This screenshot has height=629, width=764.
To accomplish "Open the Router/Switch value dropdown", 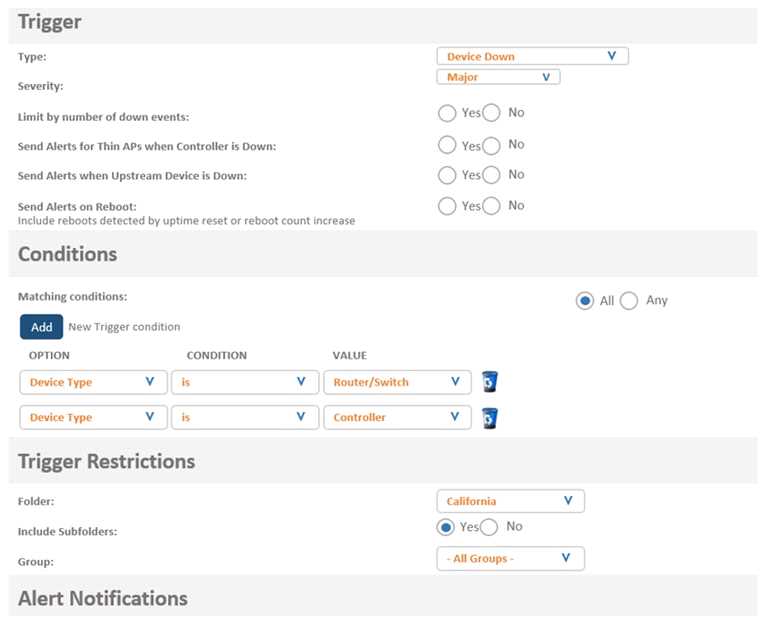I will [396, 382].
